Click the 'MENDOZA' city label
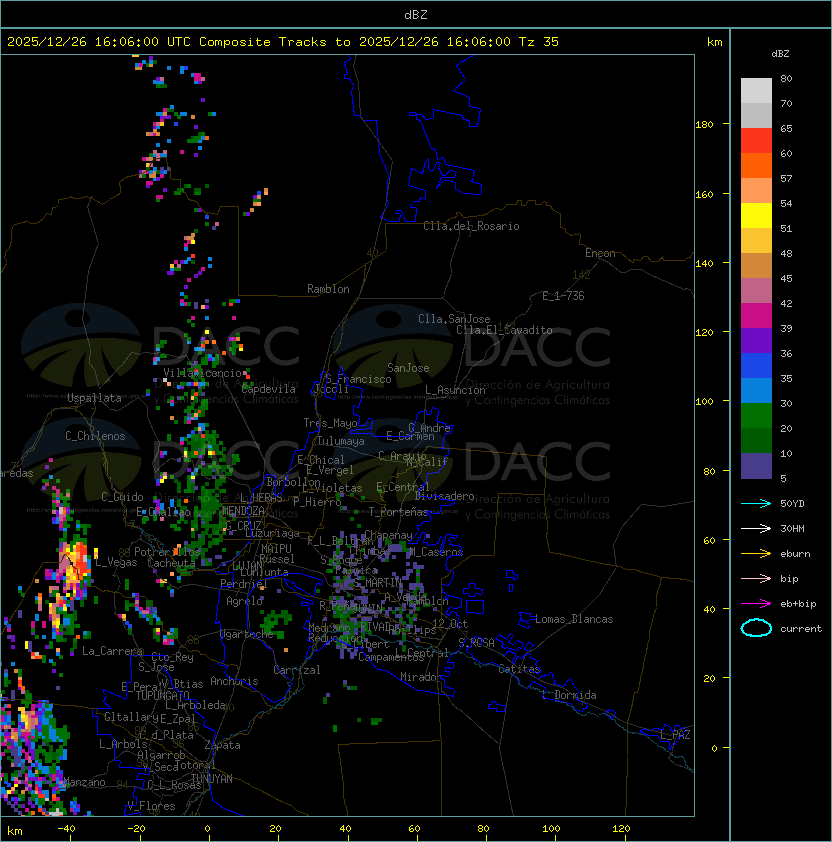This screenshot has width=832, height=842. click(x=243, y=510)
